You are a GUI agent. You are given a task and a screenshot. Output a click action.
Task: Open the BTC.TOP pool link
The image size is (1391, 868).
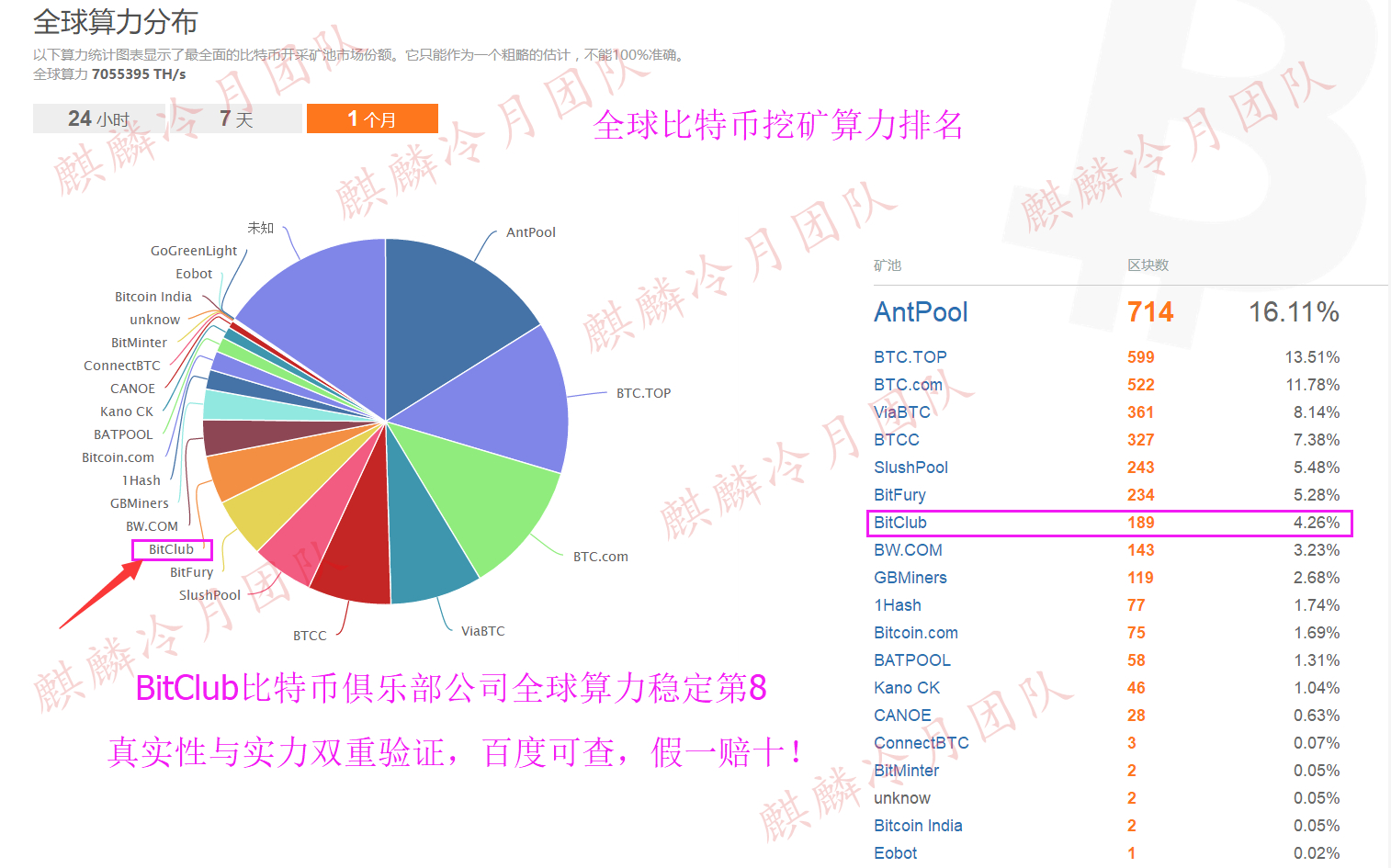coord(910,357)
